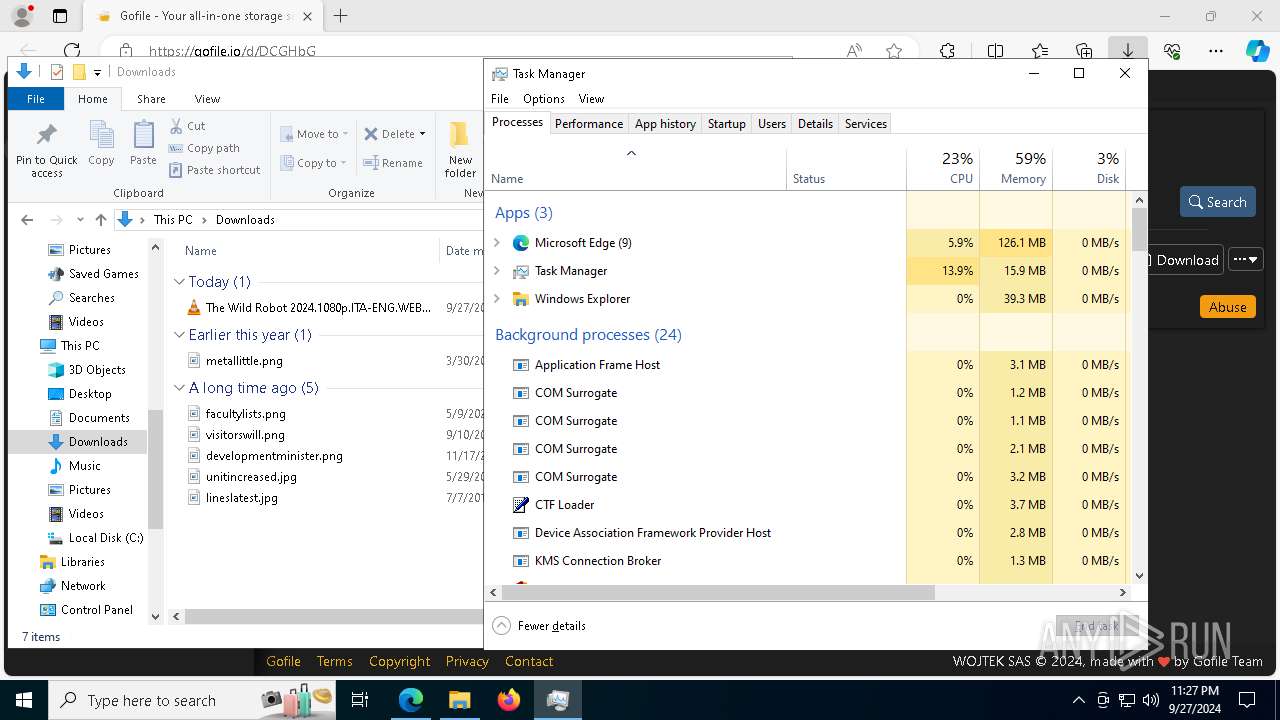Switch to the Performance tab
Screen dimensions: 1280x720
point(589,124)
